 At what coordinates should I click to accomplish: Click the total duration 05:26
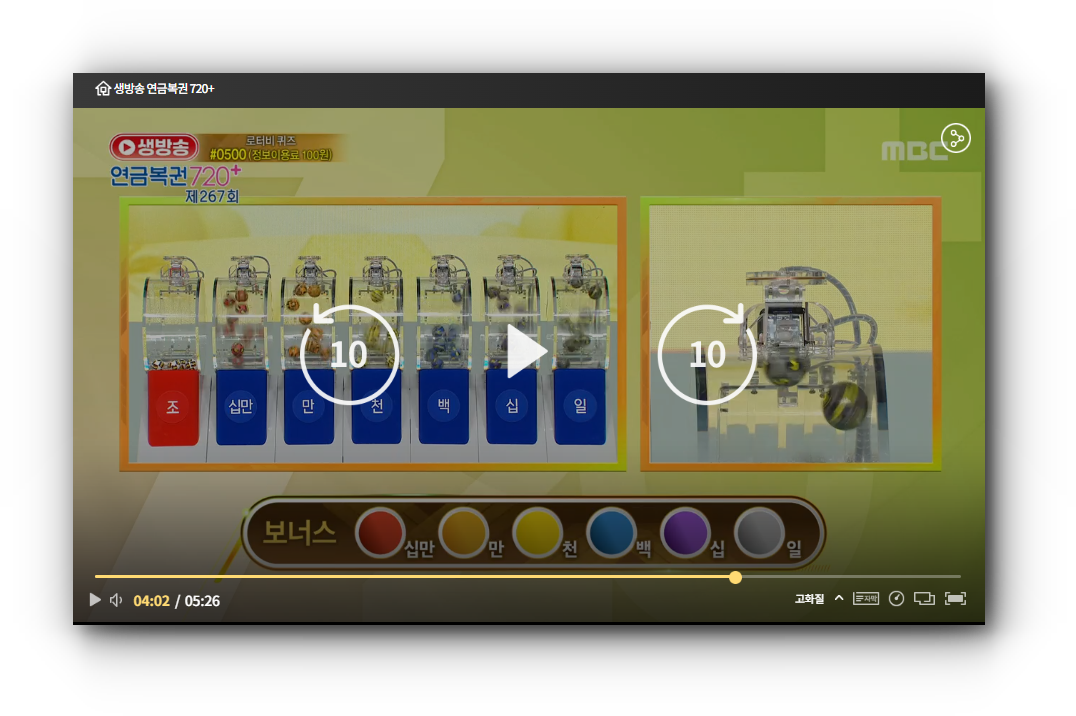pos(202,601)
